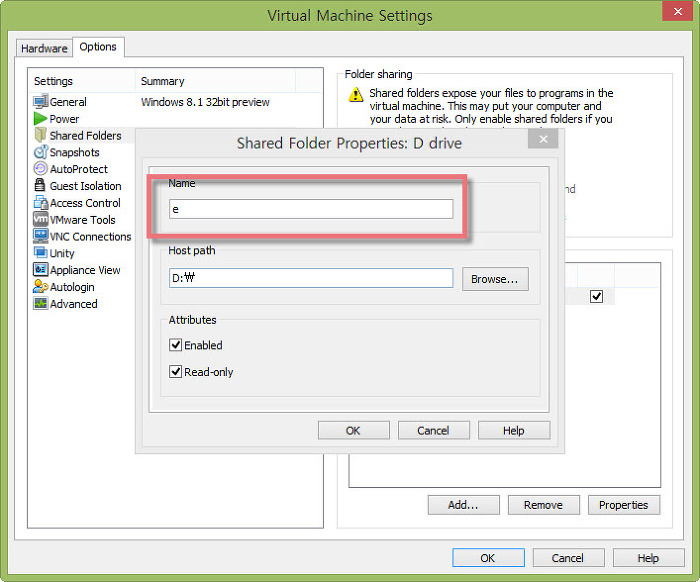Image resolution: width=700 pixels, height=582 pixels.
Task: Select the Power settings icon
Action: pyautogui.click(x=41, y=119)
